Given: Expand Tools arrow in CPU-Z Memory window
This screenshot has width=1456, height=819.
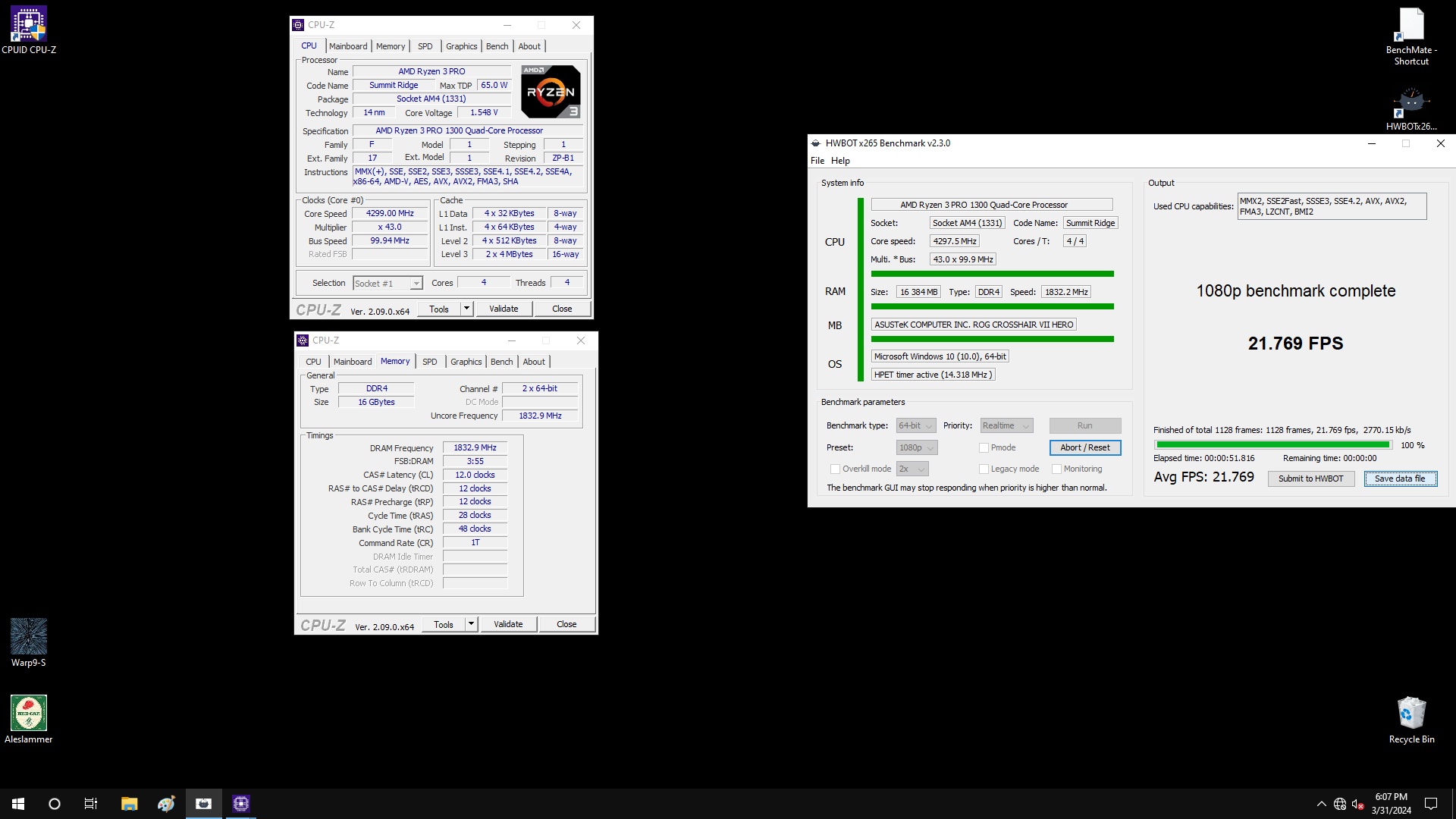Looking at the screenshot, I should 472,624.
